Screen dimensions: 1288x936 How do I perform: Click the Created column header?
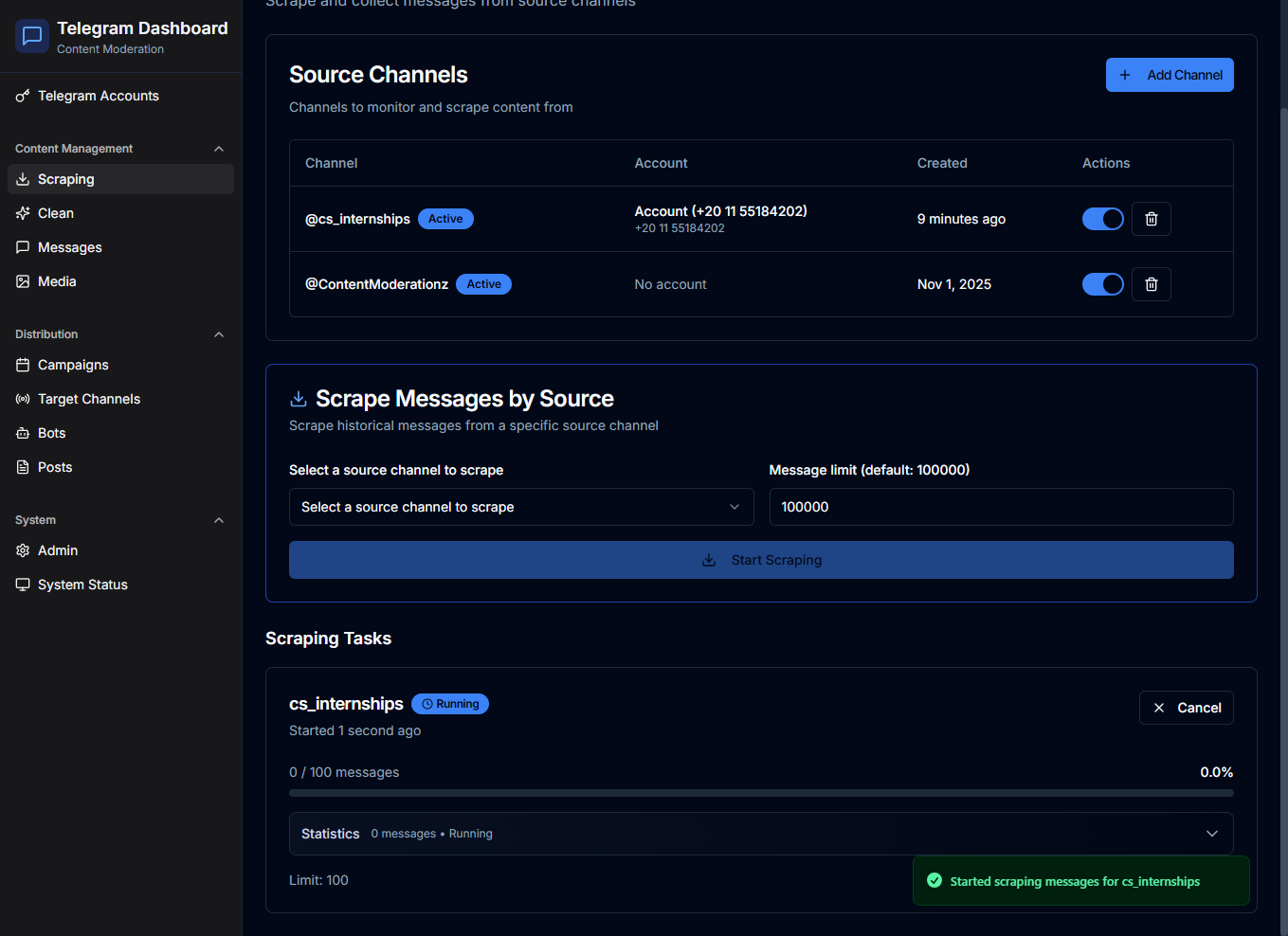point(942,163)
